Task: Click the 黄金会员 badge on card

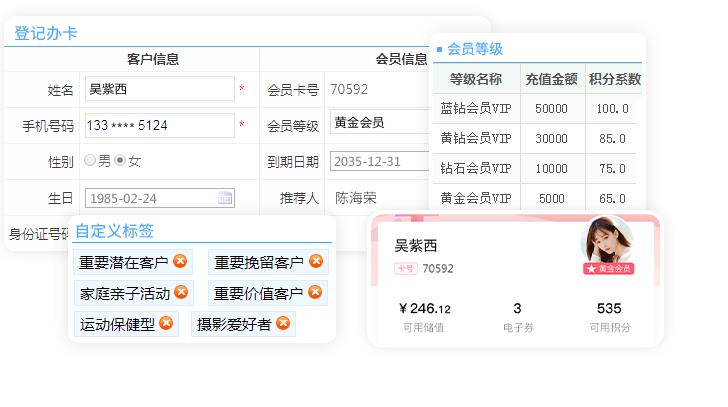Action: [x=608, y=269]
